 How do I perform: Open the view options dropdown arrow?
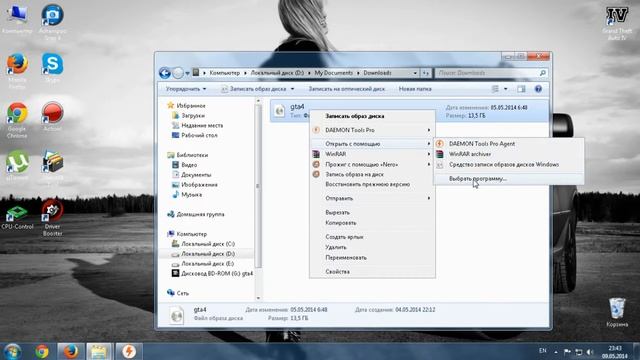(x=505, y=89)
